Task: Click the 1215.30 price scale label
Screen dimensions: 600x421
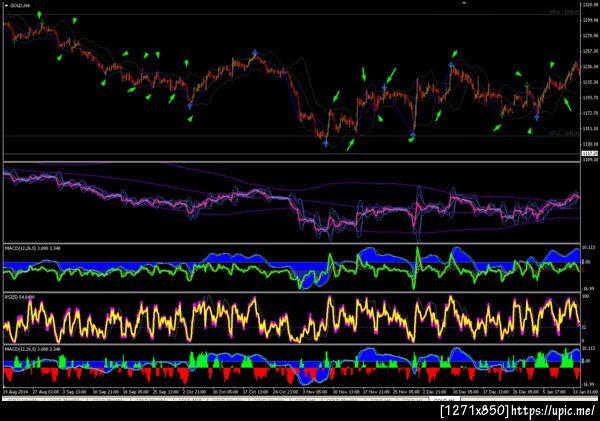Action: click(x=590, y=82)
